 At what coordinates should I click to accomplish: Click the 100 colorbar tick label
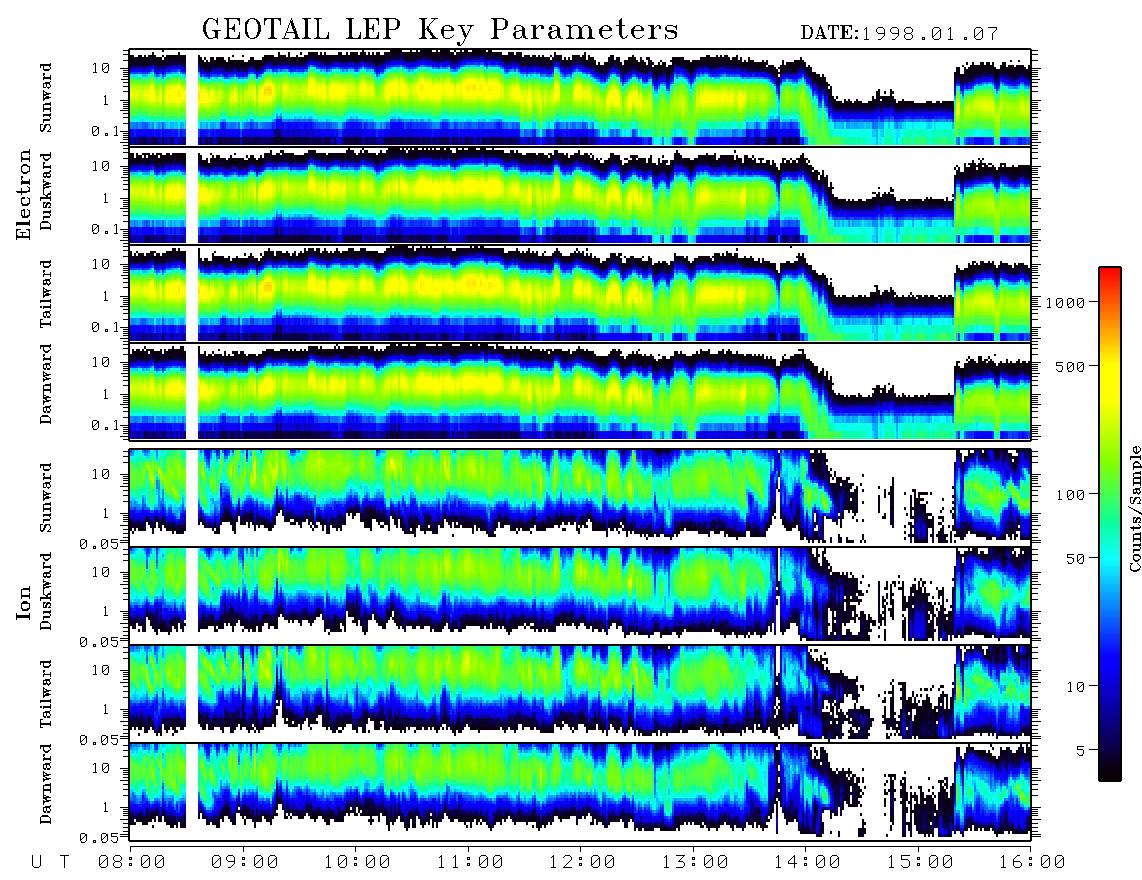1070,495
